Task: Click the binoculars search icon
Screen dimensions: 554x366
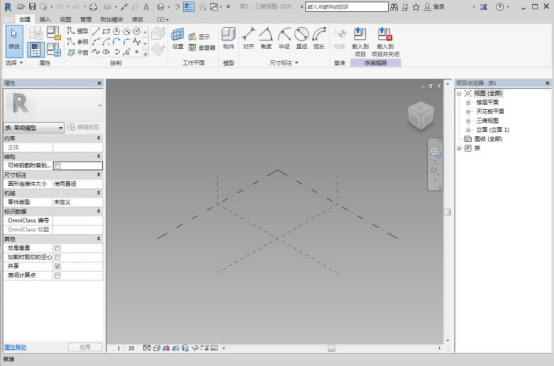Action: (x=394, y=7)
